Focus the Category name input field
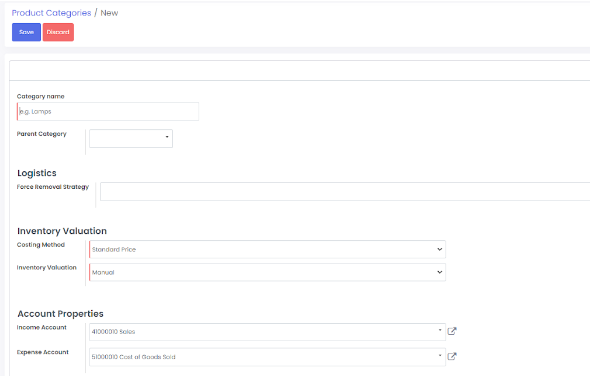This screenshot has width=592, height=376. 108,111
